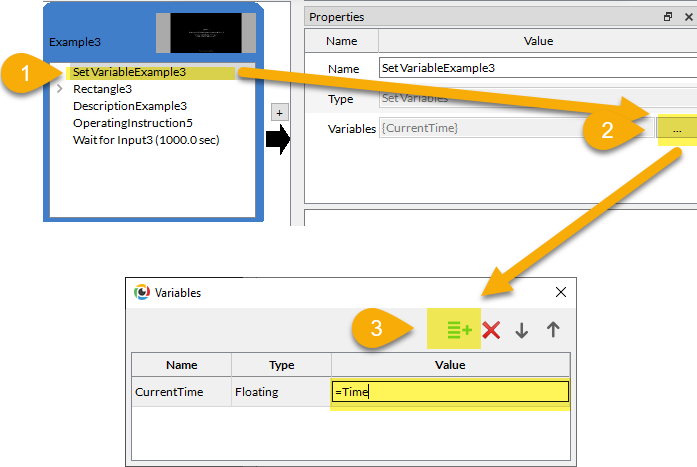Select the Floating type cell
Image resolution: width=697 pixels, height=467 pixels.
point(281,392)
